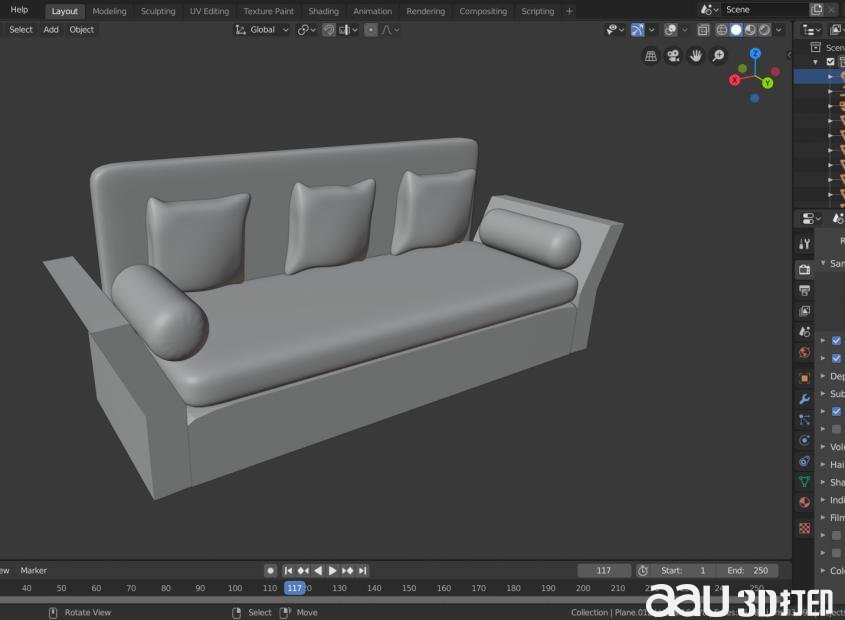Enable wireframe viewport shading
Viewport: 845px width, 620px height.
(x=721, y=30)
